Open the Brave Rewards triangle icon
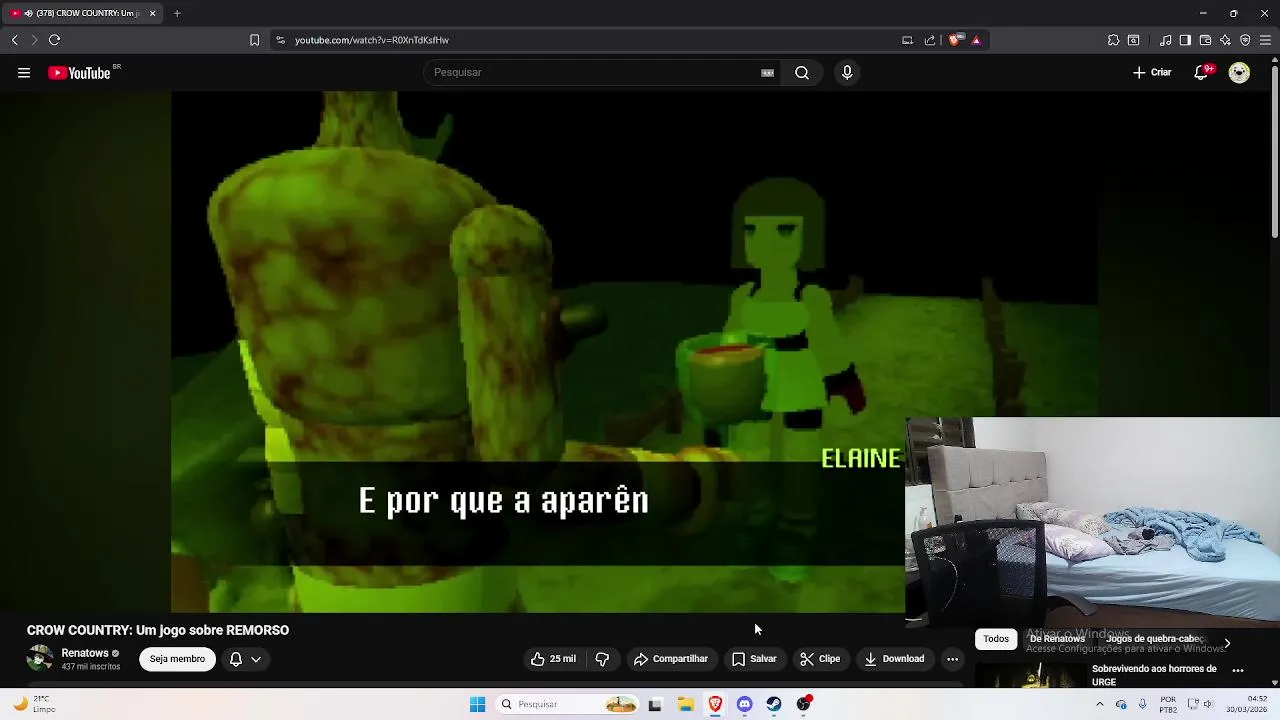This screenshot has width=1280, height=720. point(976,40)
